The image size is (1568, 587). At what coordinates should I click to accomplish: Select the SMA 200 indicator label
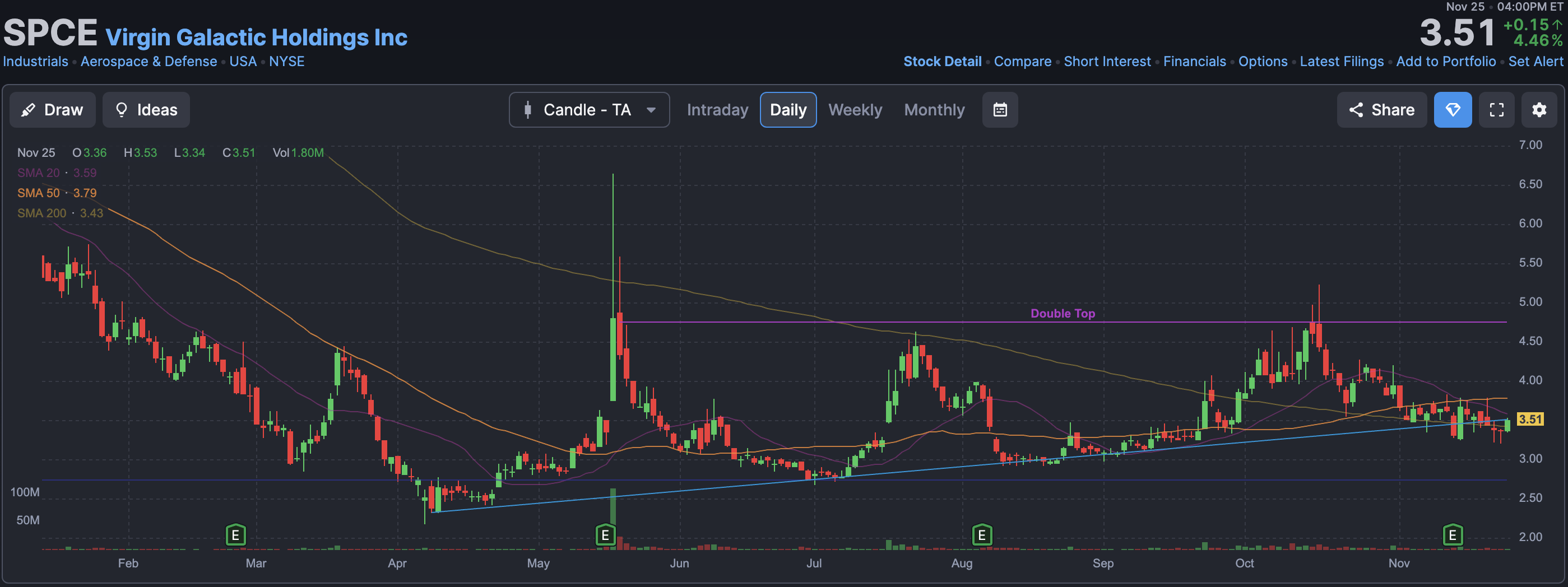[59, 213]
